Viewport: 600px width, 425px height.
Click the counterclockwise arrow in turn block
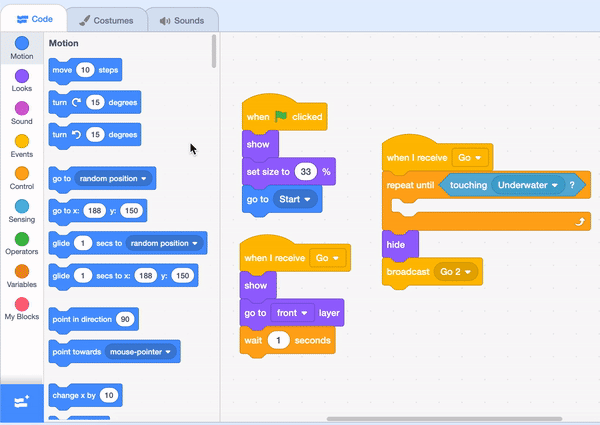(x=77, y=134)
